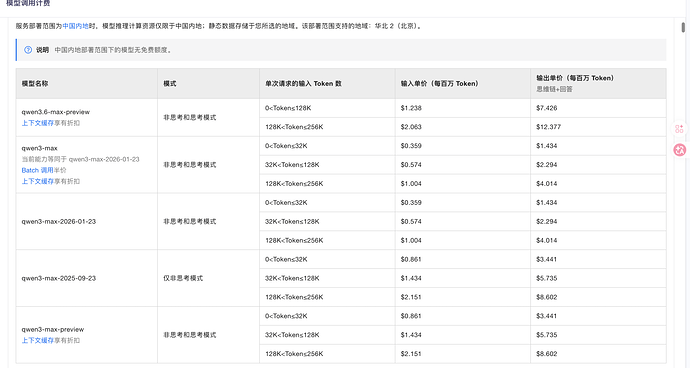
Task: Click 非思考和思考模式 in the qwen3-max-preview row
Action: coord(190,335)
